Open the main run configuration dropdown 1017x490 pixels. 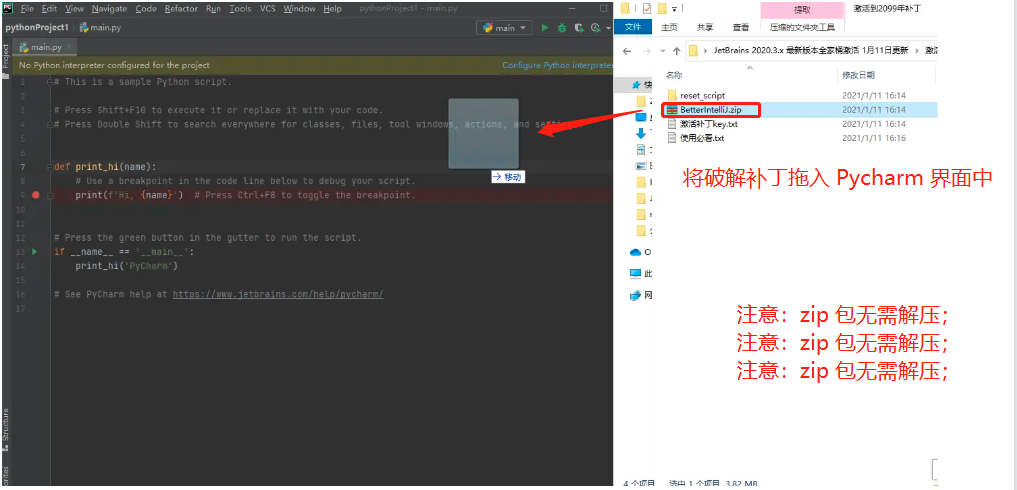click(x=504, y=28)
